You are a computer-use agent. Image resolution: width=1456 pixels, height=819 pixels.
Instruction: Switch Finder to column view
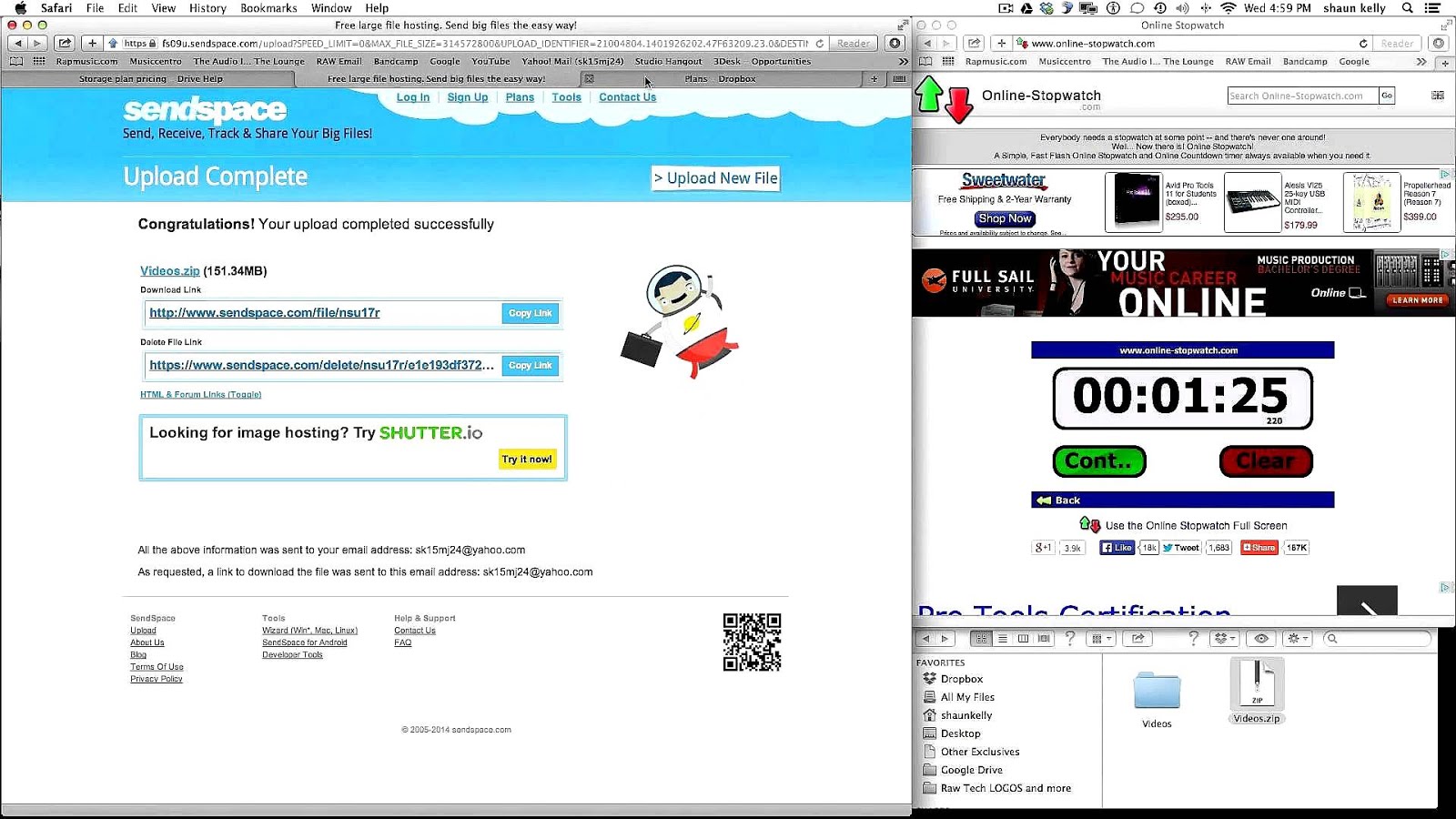tap(1023, 638)
